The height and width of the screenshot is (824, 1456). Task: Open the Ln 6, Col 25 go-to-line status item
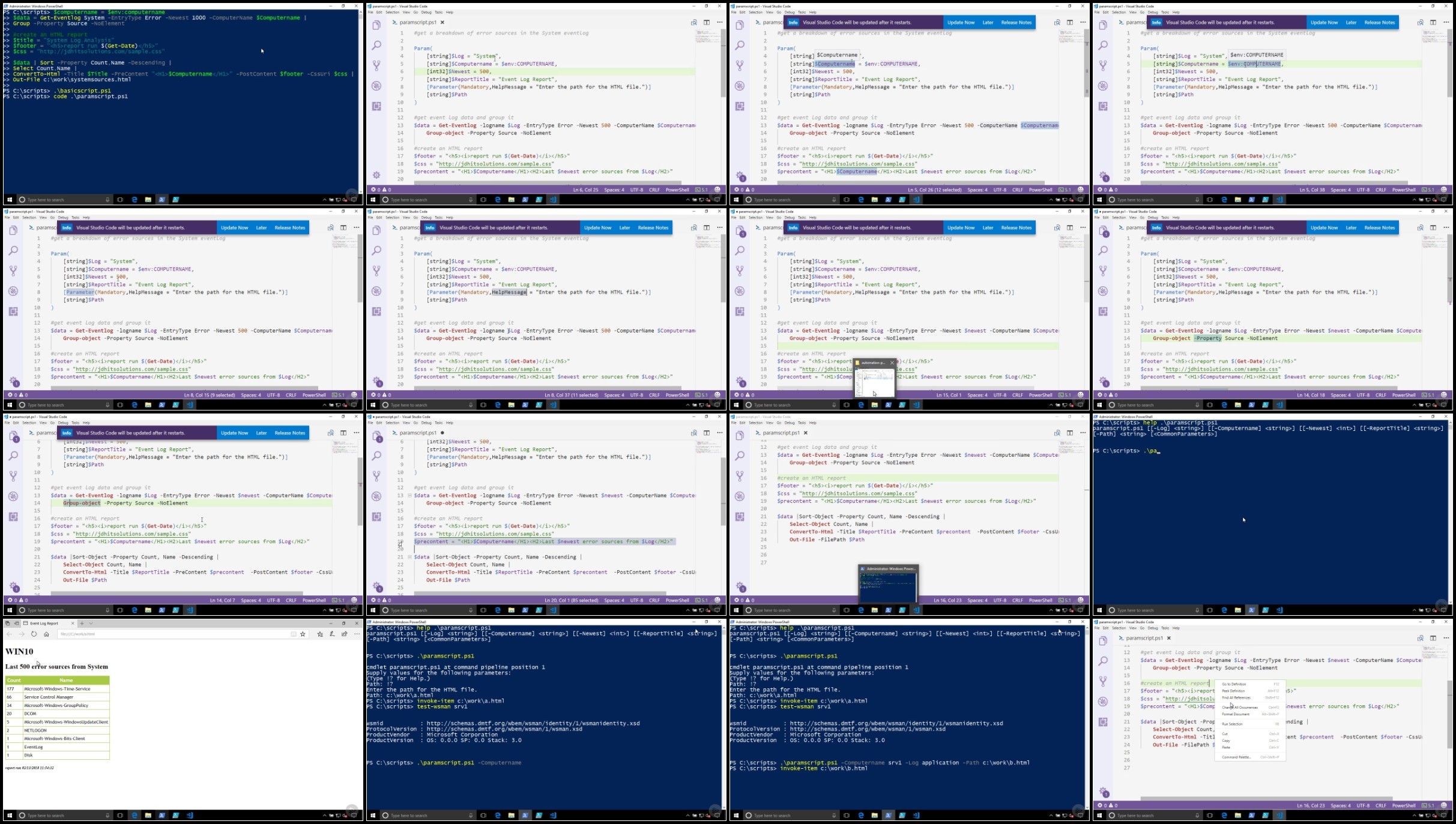click(x=585, y=190)
